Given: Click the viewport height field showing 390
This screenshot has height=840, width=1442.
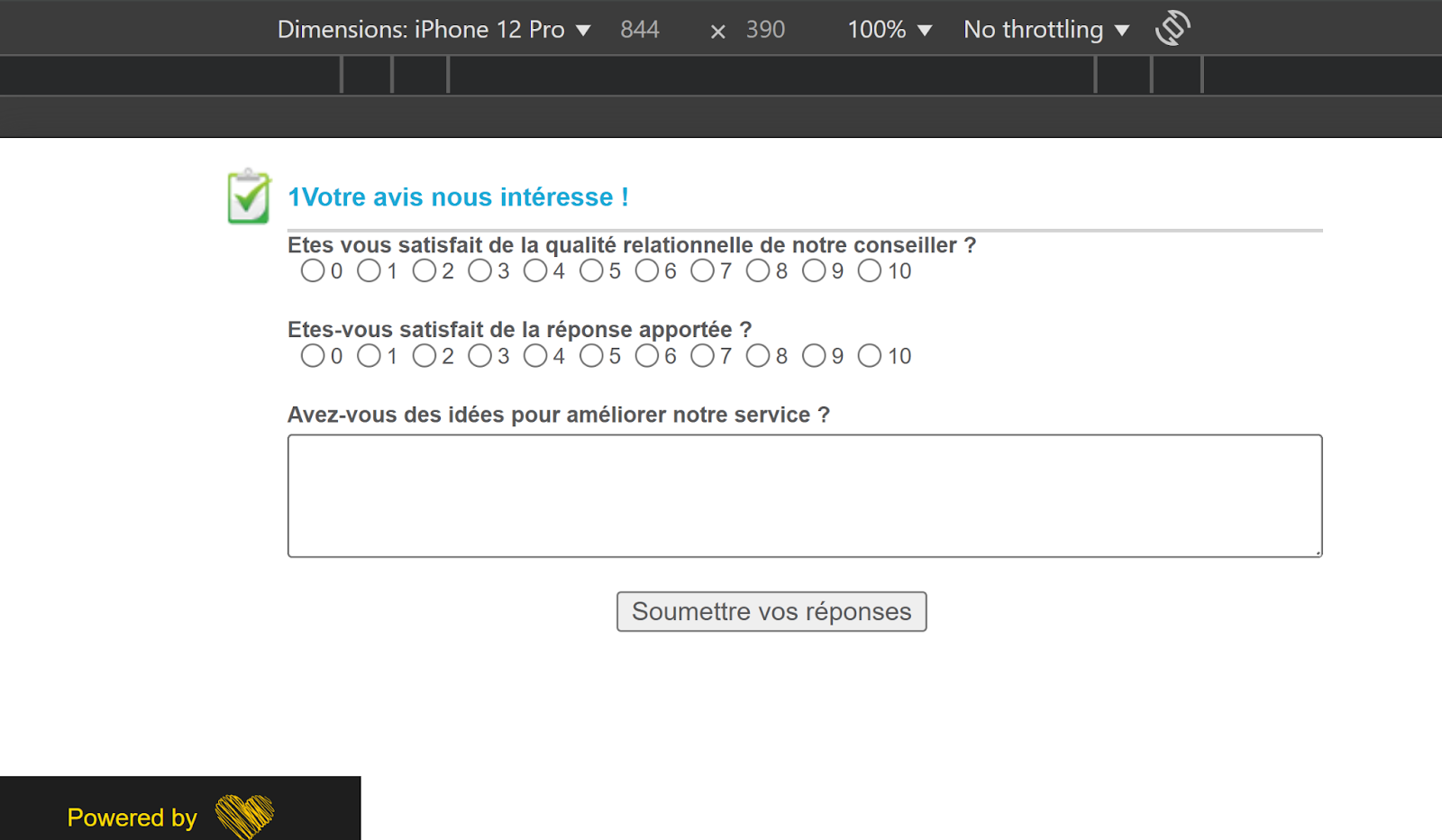Looking at the screenshot, I should (765, 30).
